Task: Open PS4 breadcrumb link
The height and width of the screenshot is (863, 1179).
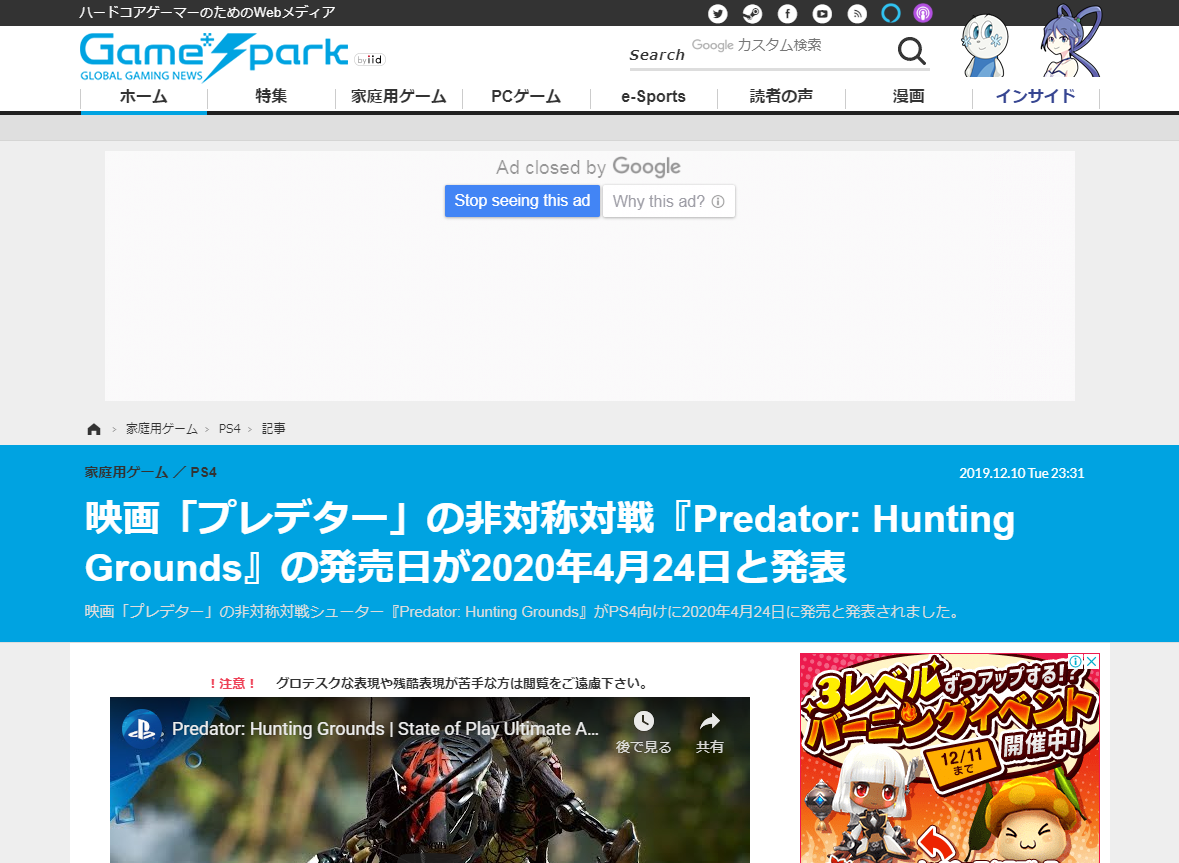Action: point(229,429)
